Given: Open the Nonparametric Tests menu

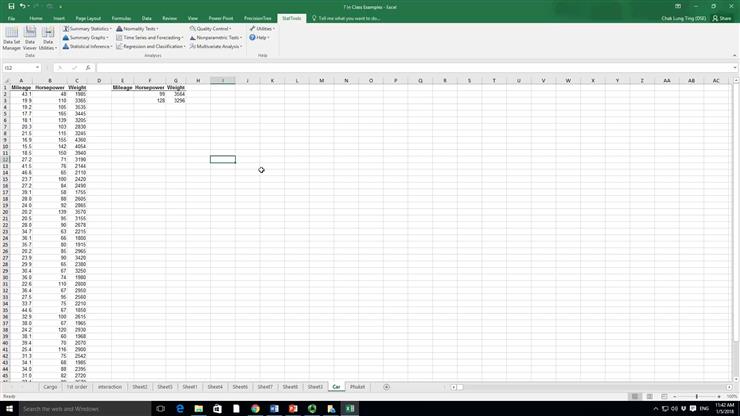Looking at the screenshot, I should tap(216, 38).
